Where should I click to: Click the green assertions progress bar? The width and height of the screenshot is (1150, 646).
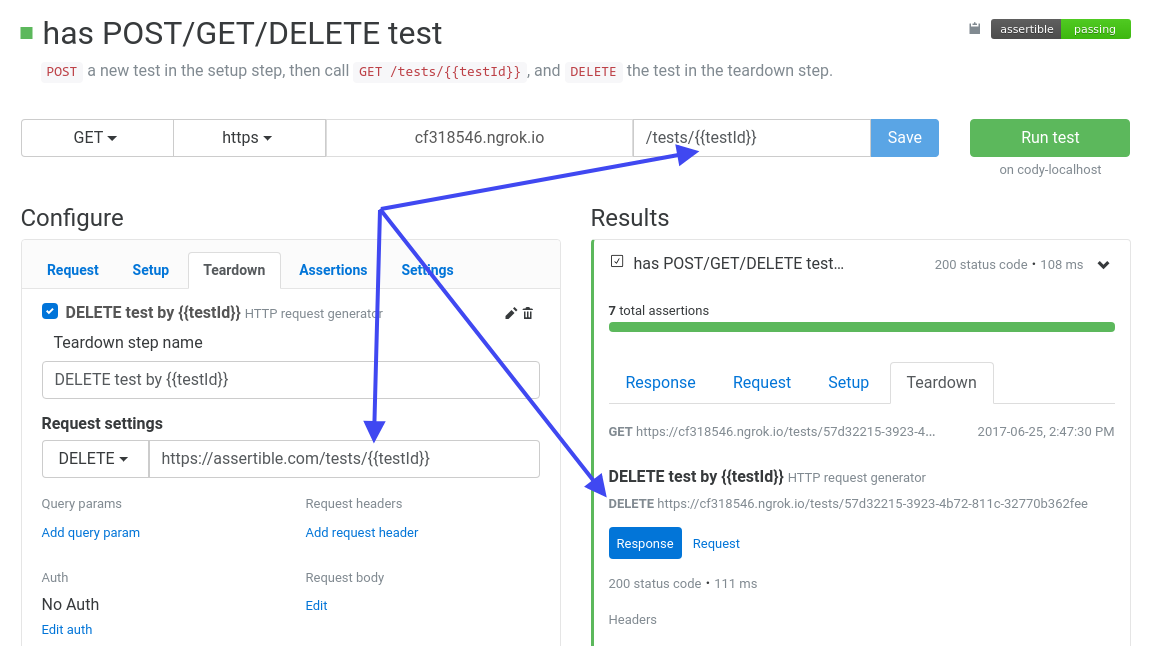(x=861, y=327)
